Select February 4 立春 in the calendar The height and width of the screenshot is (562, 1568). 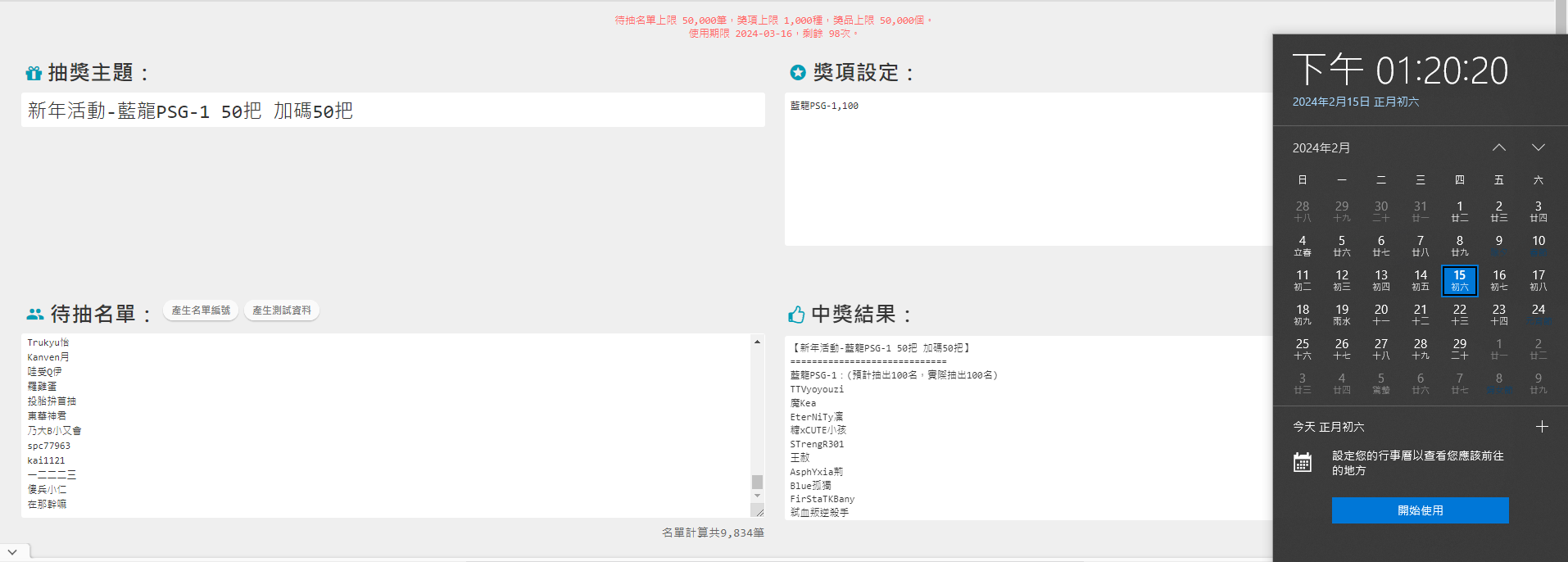[x=1303, y=246]
